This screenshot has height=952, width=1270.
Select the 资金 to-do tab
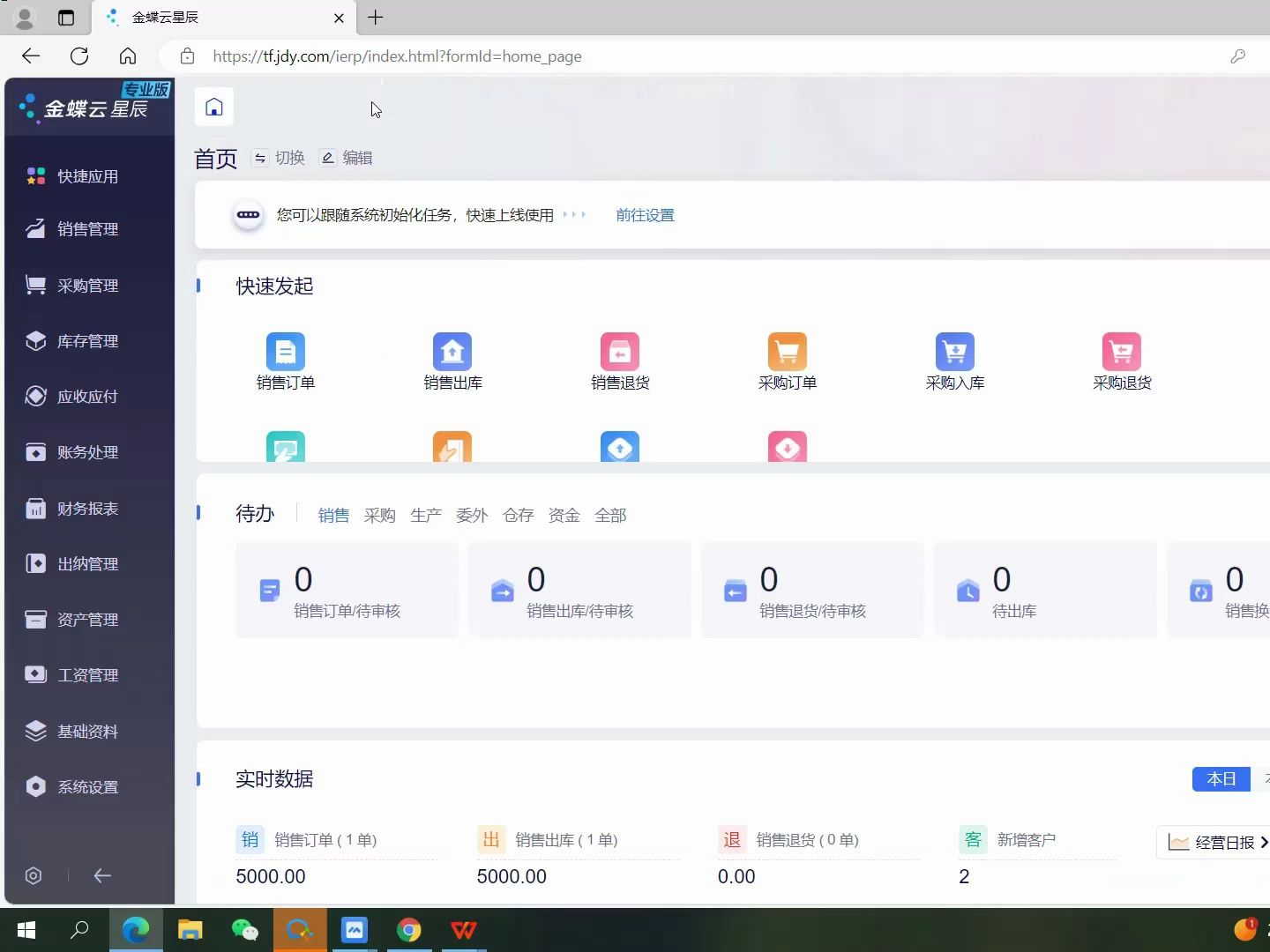pyautogui.click(x=564, y=515)
